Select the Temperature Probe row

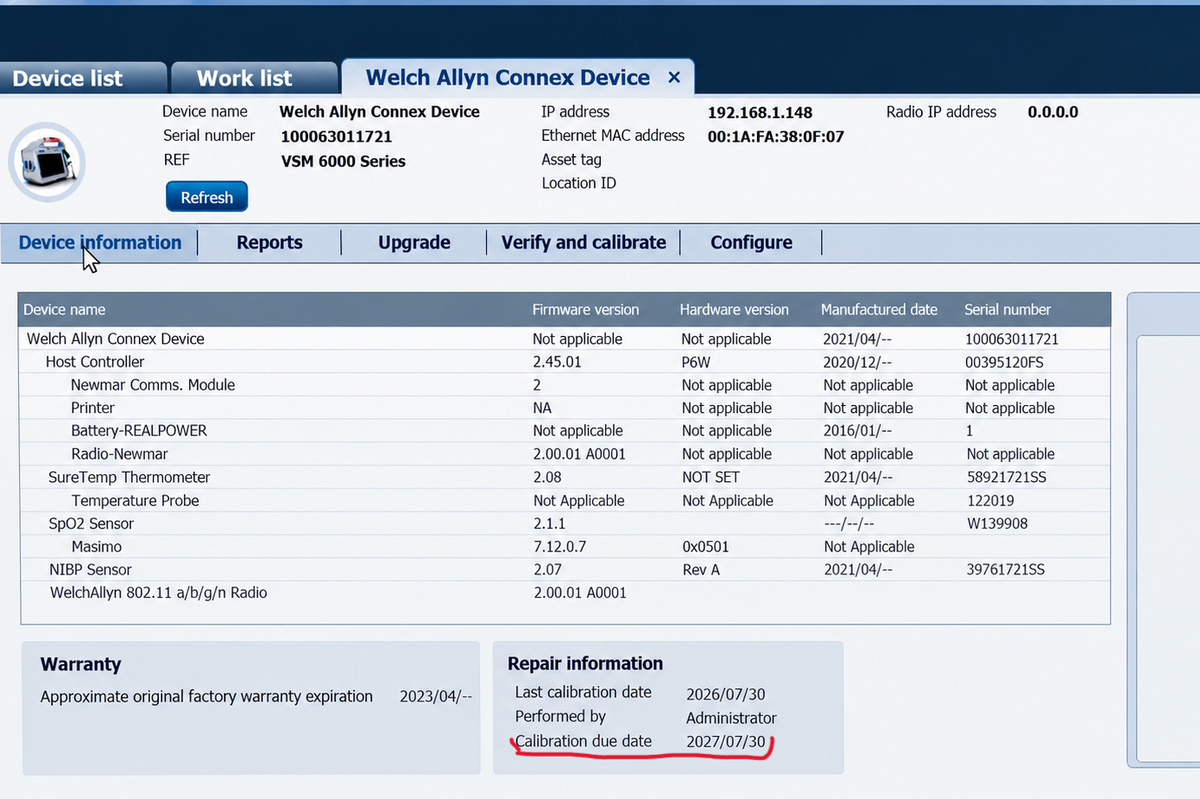[564, 500]
